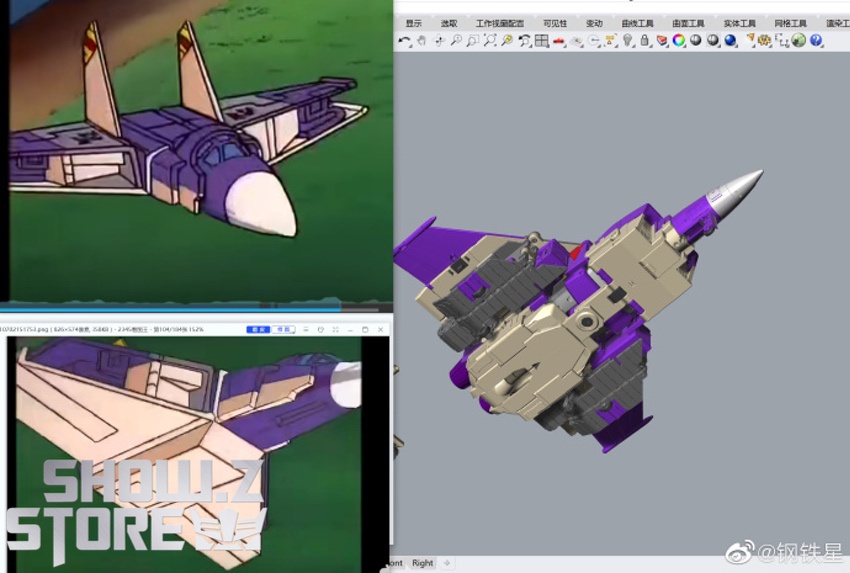Click the Shaded Viewport sphere icon
Image resolution: width=850 pixels, height=573 pixels.
[696, 40]
